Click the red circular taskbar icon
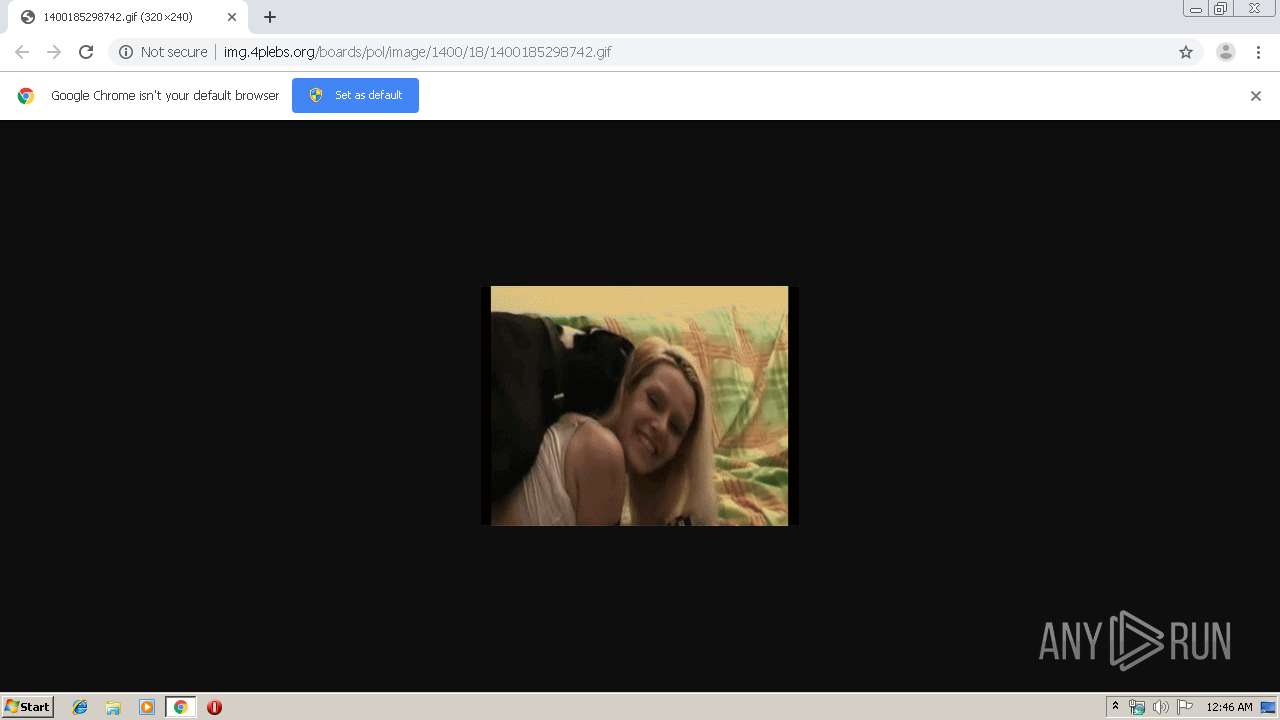 (x=214, y=707)
